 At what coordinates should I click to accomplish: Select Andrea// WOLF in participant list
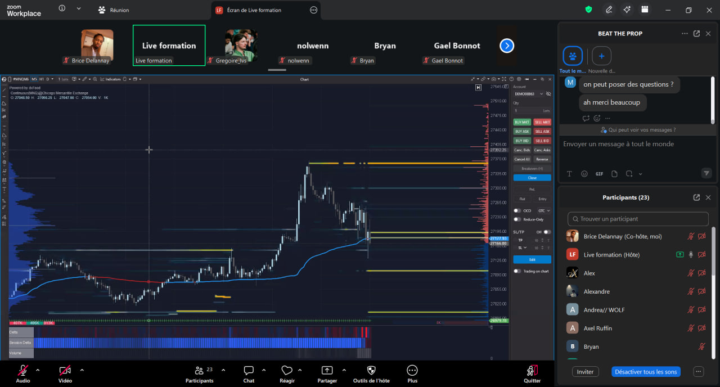(x=637, y=310)
